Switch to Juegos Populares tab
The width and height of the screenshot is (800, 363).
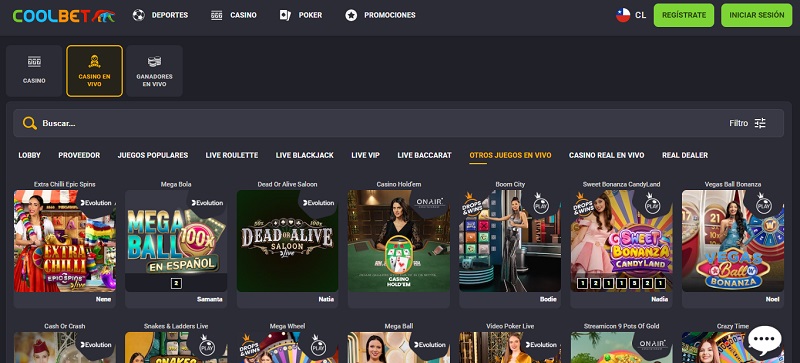click(x=153, y=155)
